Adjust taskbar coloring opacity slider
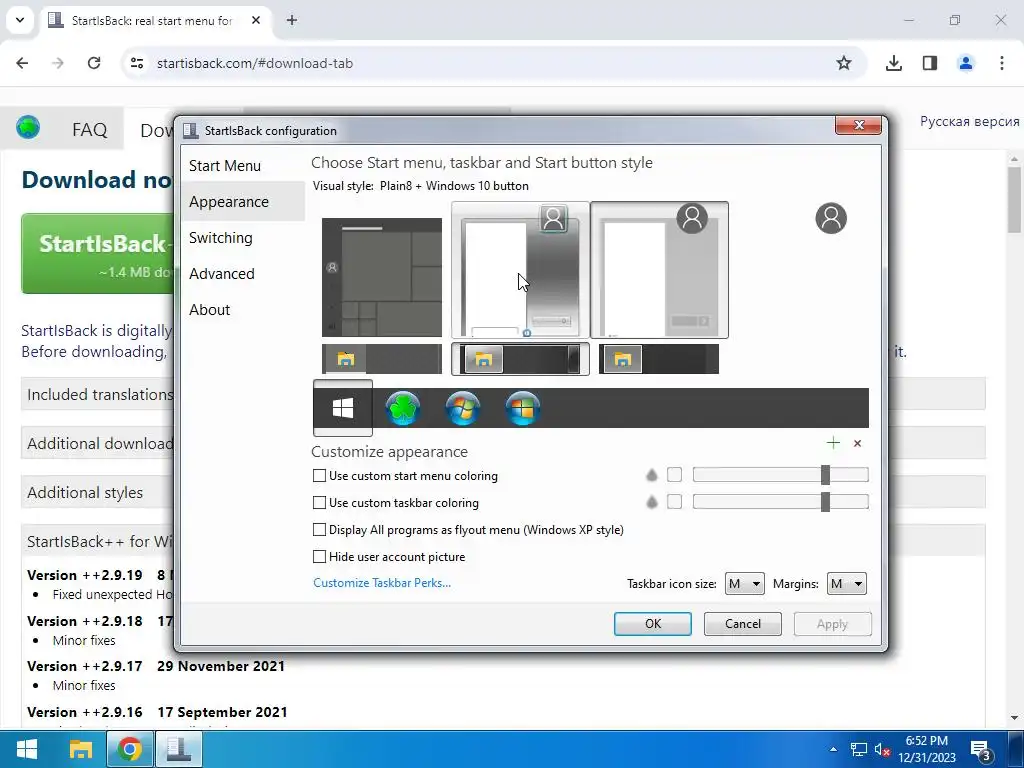Image resolution: width=1024 pixels, height=768 pixels. [x=780, y=502]
